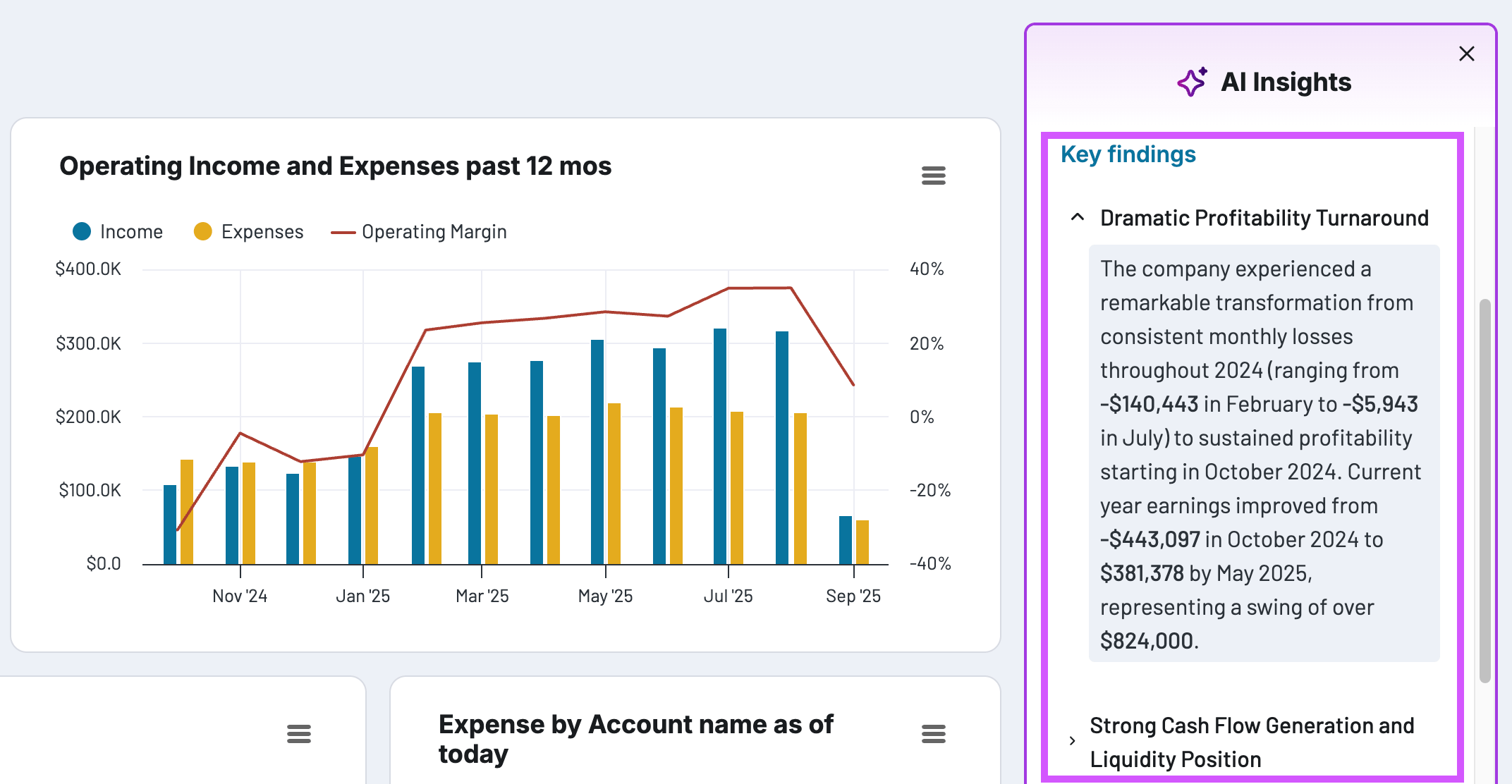The height and width of the screenshot is (784, 1512).
Task: Click the AI Insights panel scrollbar thumb
Action: coord(1484,491)
